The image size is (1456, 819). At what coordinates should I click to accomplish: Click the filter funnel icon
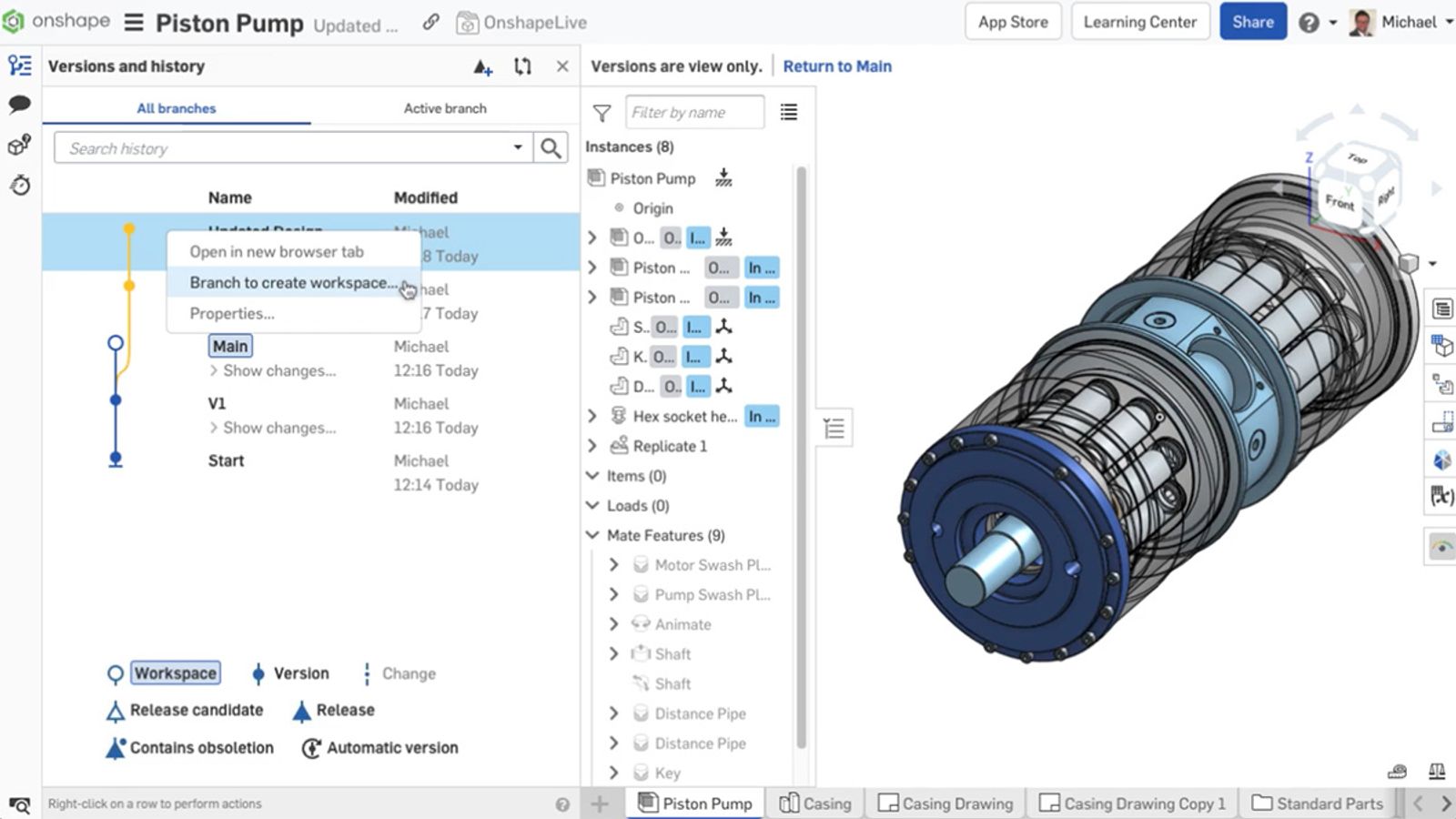pos(602,113)
